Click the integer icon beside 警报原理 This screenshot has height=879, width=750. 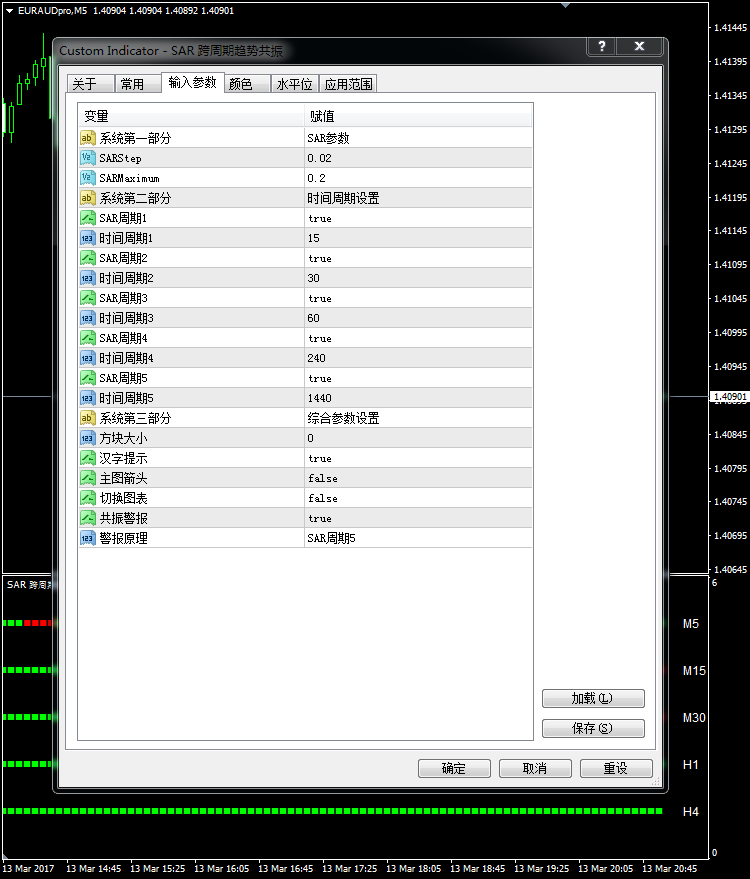click(x=87, y=538)
